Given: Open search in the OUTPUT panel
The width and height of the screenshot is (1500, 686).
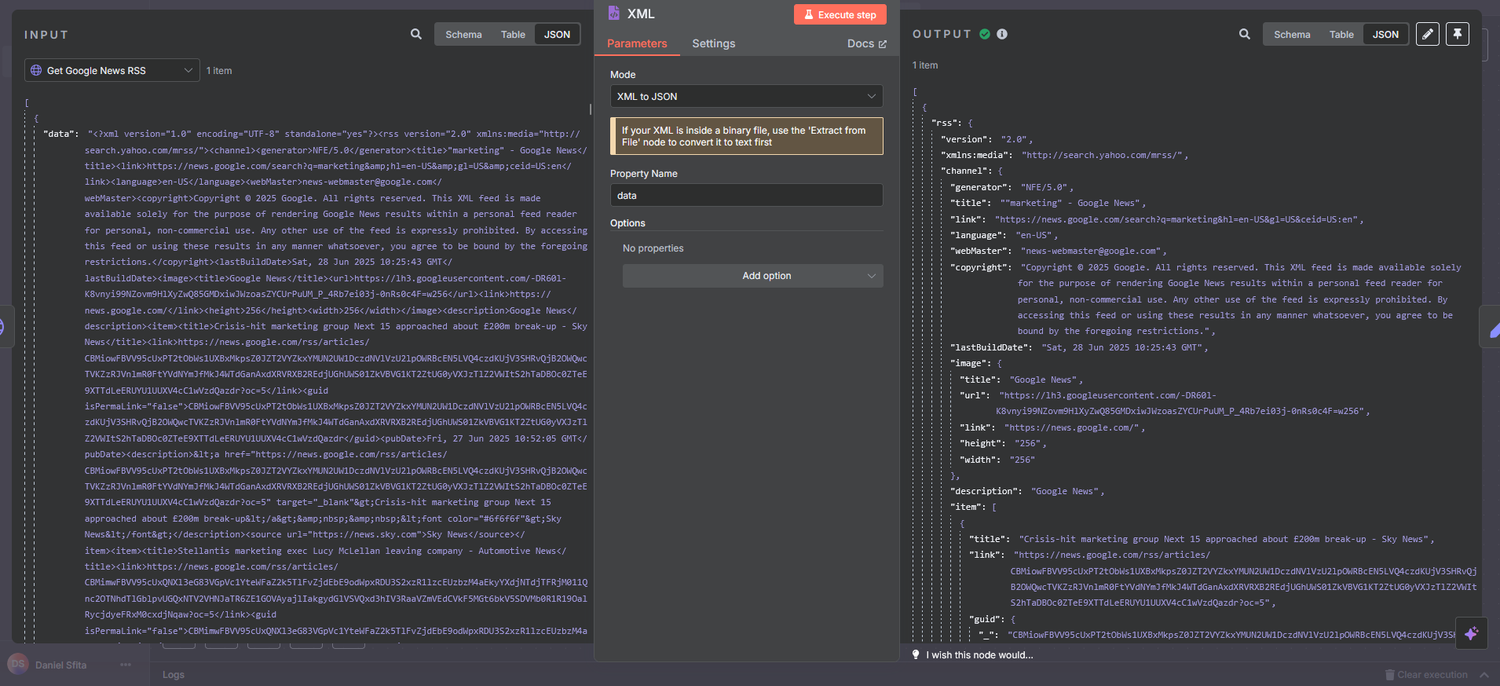Looking at the screenshot, I should tap(1244, 33).
